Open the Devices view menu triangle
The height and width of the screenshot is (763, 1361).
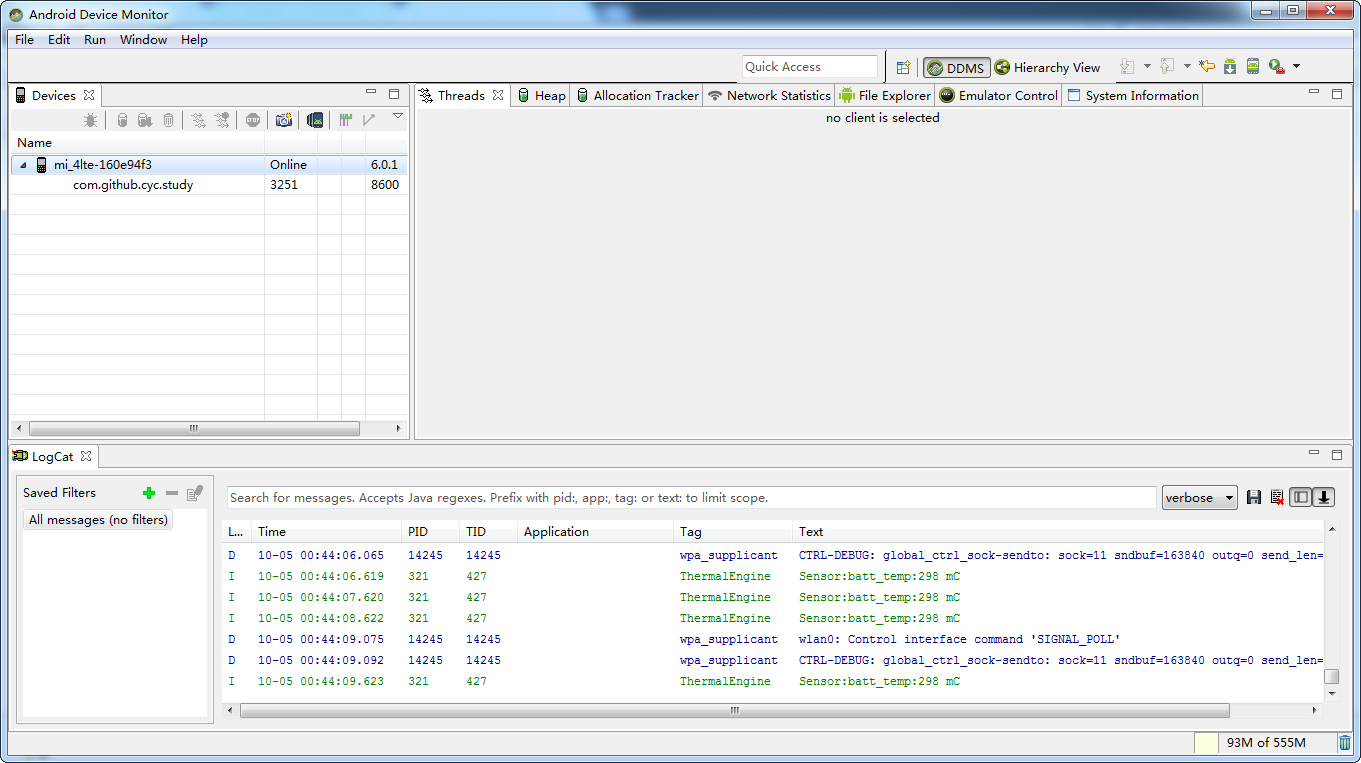pos(397,117)
